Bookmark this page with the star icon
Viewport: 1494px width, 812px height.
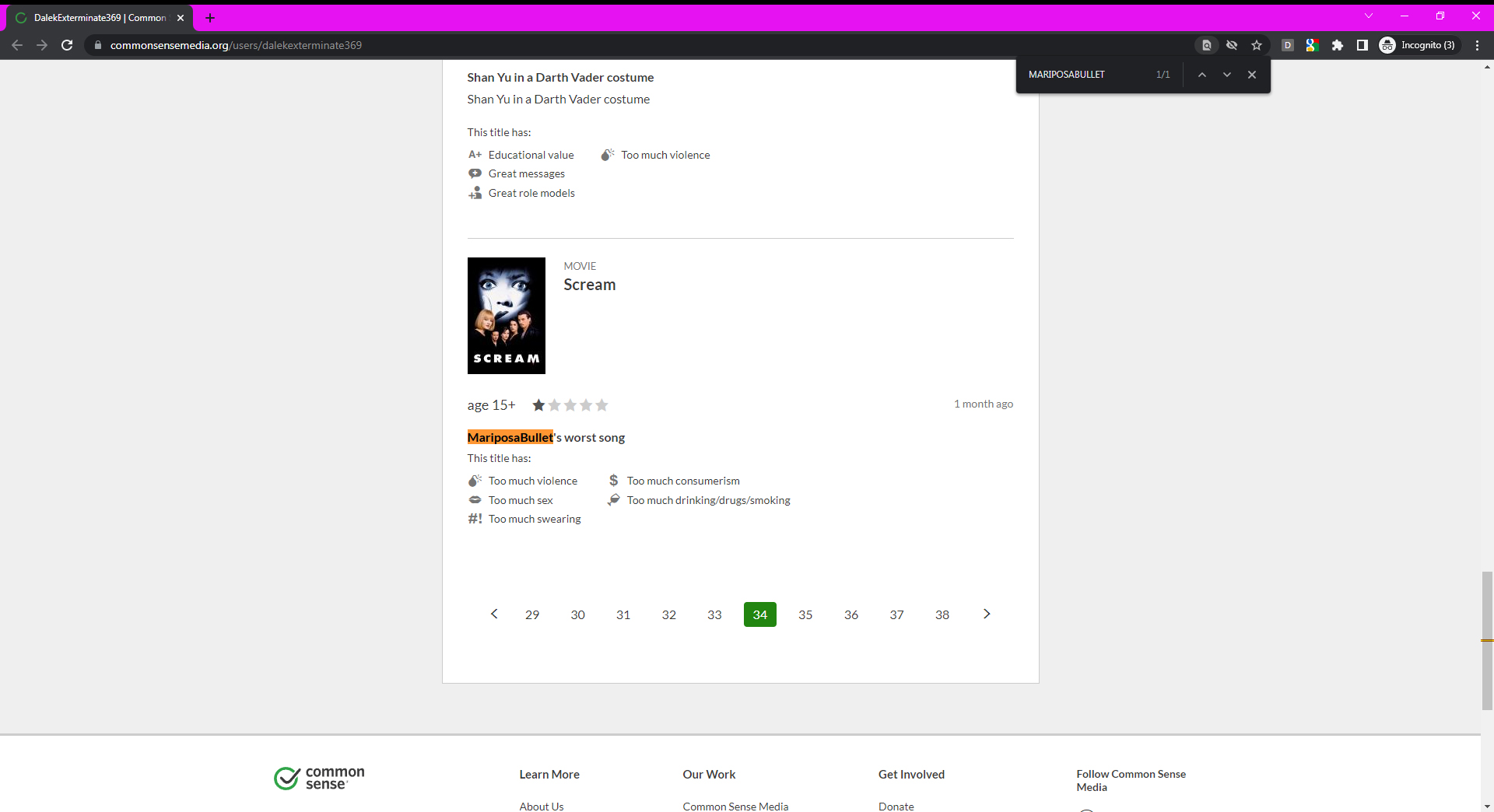[x=1257, y=45]
